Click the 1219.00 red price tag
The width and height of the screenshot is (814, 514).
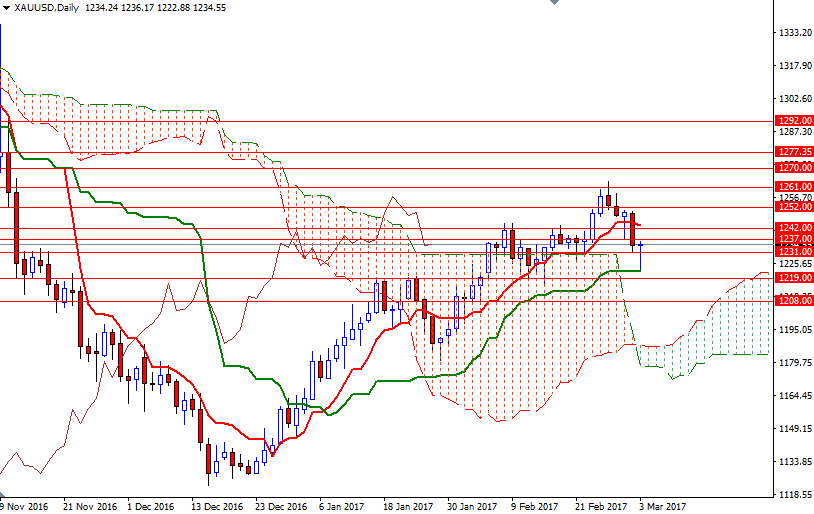point(793,278)
